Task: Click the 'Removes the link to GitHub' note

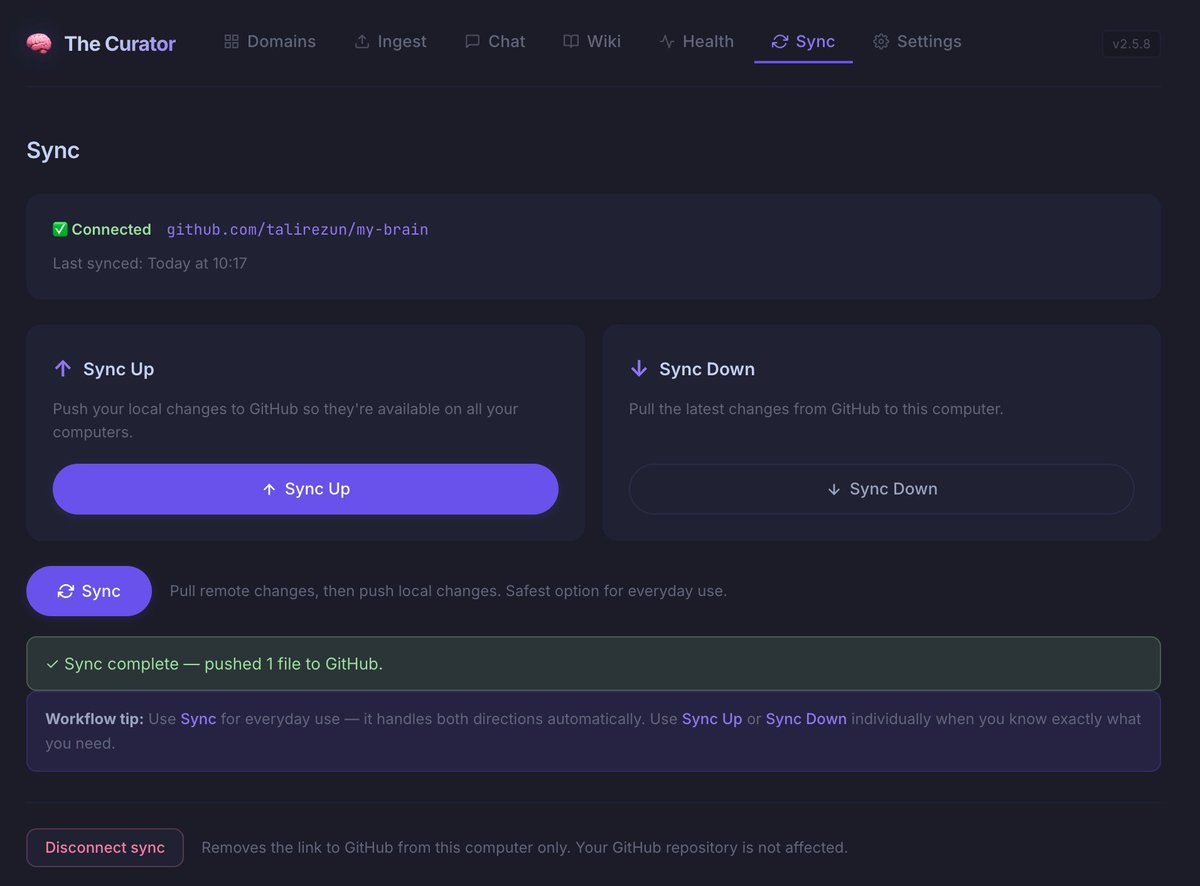Action: pyautogui.click(x=524, y=848)
